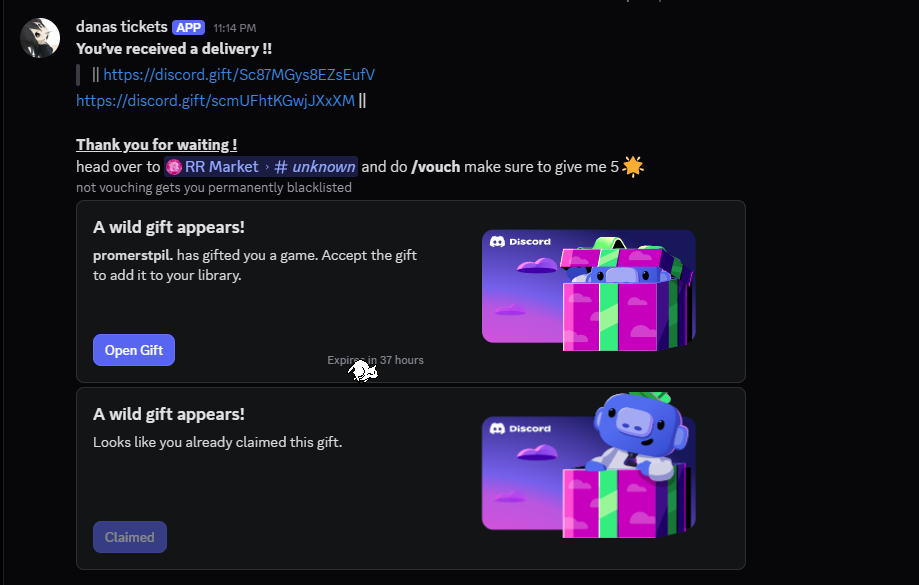Click the star emoji after 5
919x585 pixels.
pyautogui.click(x=632, y=166)
